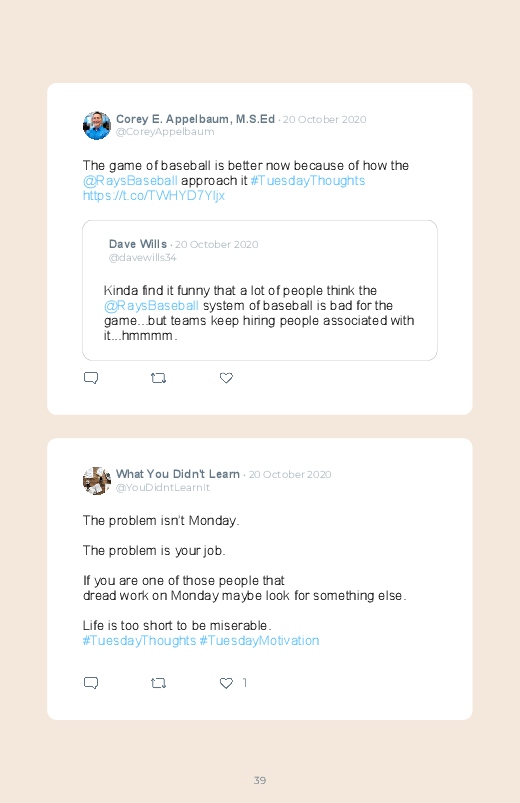
Task: Click the @YouDidntLearnIt handle
Action: tap(163, 488)
